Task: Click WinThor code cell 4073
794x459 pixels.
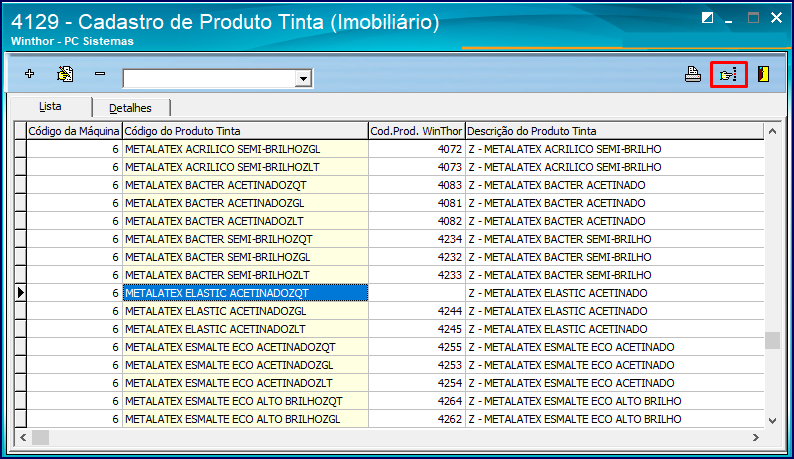Action: [416, 167]
